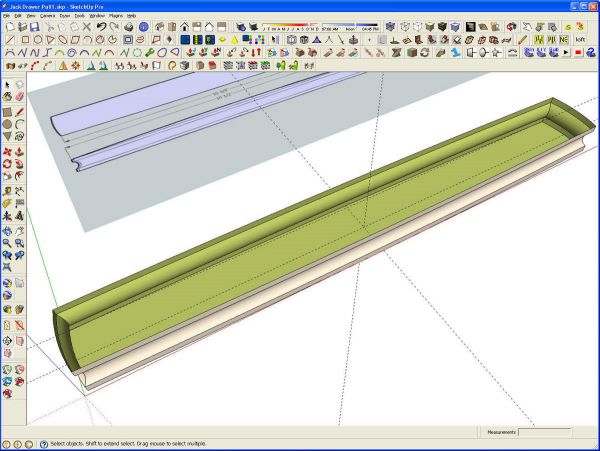Select the Pencil line tool in left toolbar
The width and height of the screenshot is (600, 451).
point(19,112)
